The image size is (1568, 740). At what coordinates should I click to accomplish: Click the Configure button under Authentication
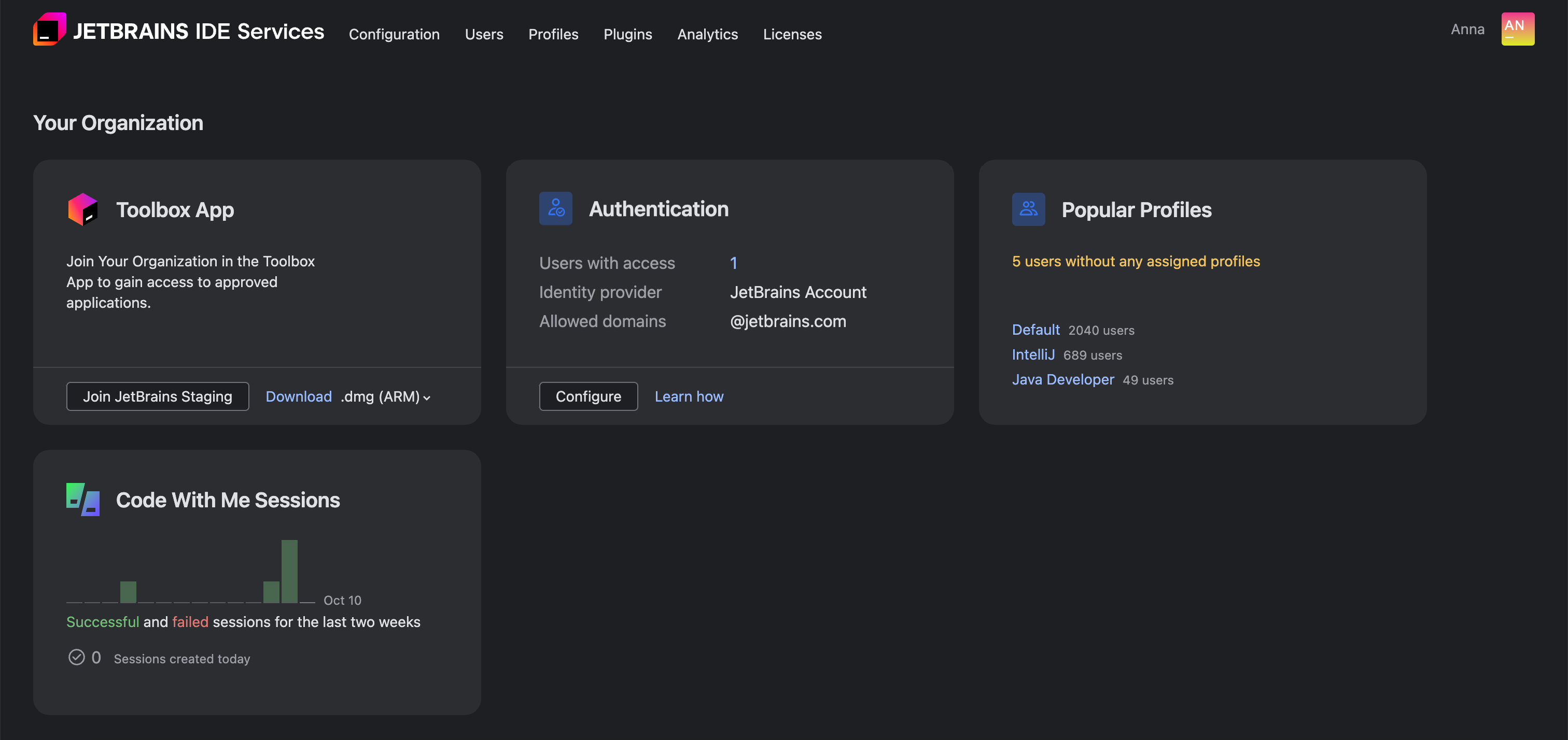tap(588, 396)
